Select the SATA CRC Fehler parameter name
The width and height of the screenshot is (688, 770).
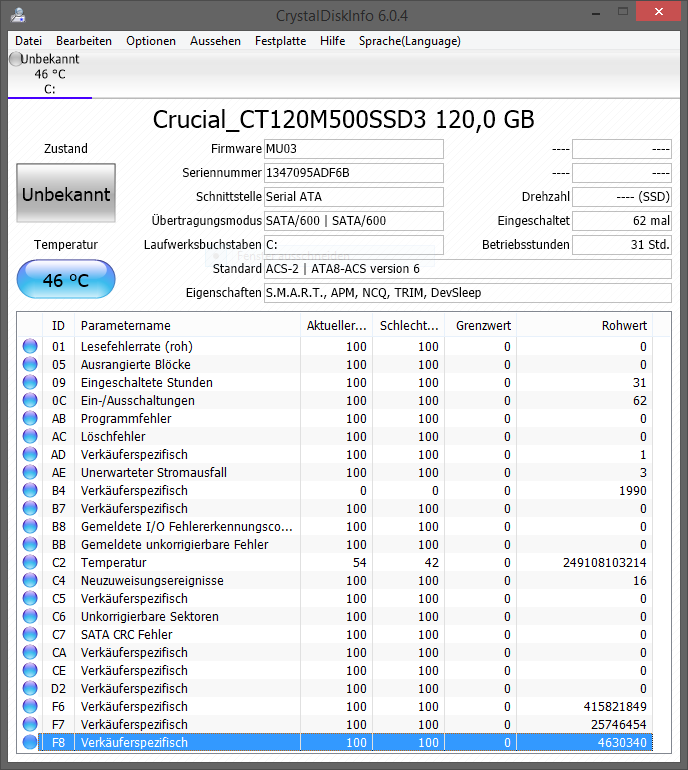coord(127,635)
